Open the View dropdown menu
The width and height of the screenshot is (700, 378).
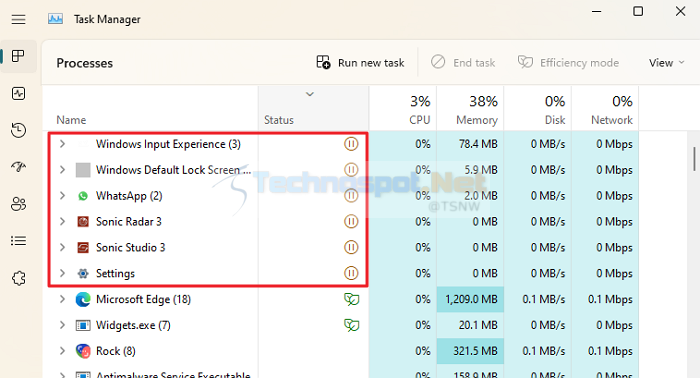click(667, 63)
